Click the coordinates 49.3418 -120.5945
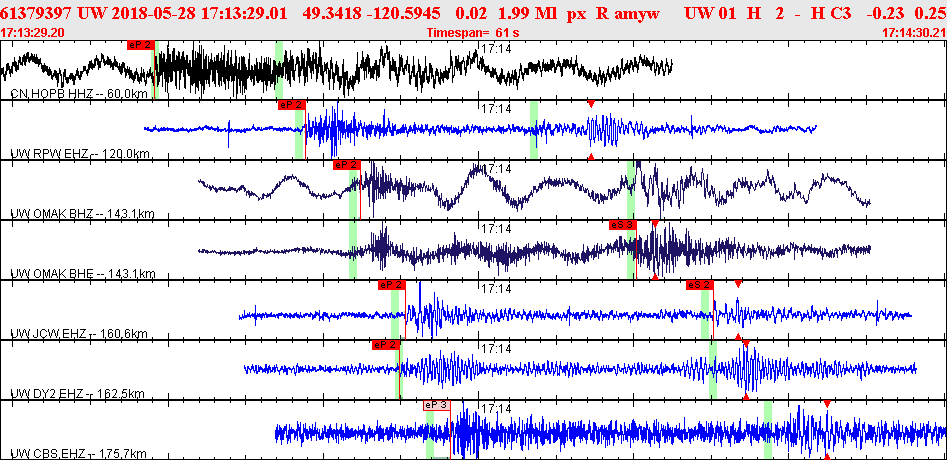 pyautogui.click(x=372, y=12)
